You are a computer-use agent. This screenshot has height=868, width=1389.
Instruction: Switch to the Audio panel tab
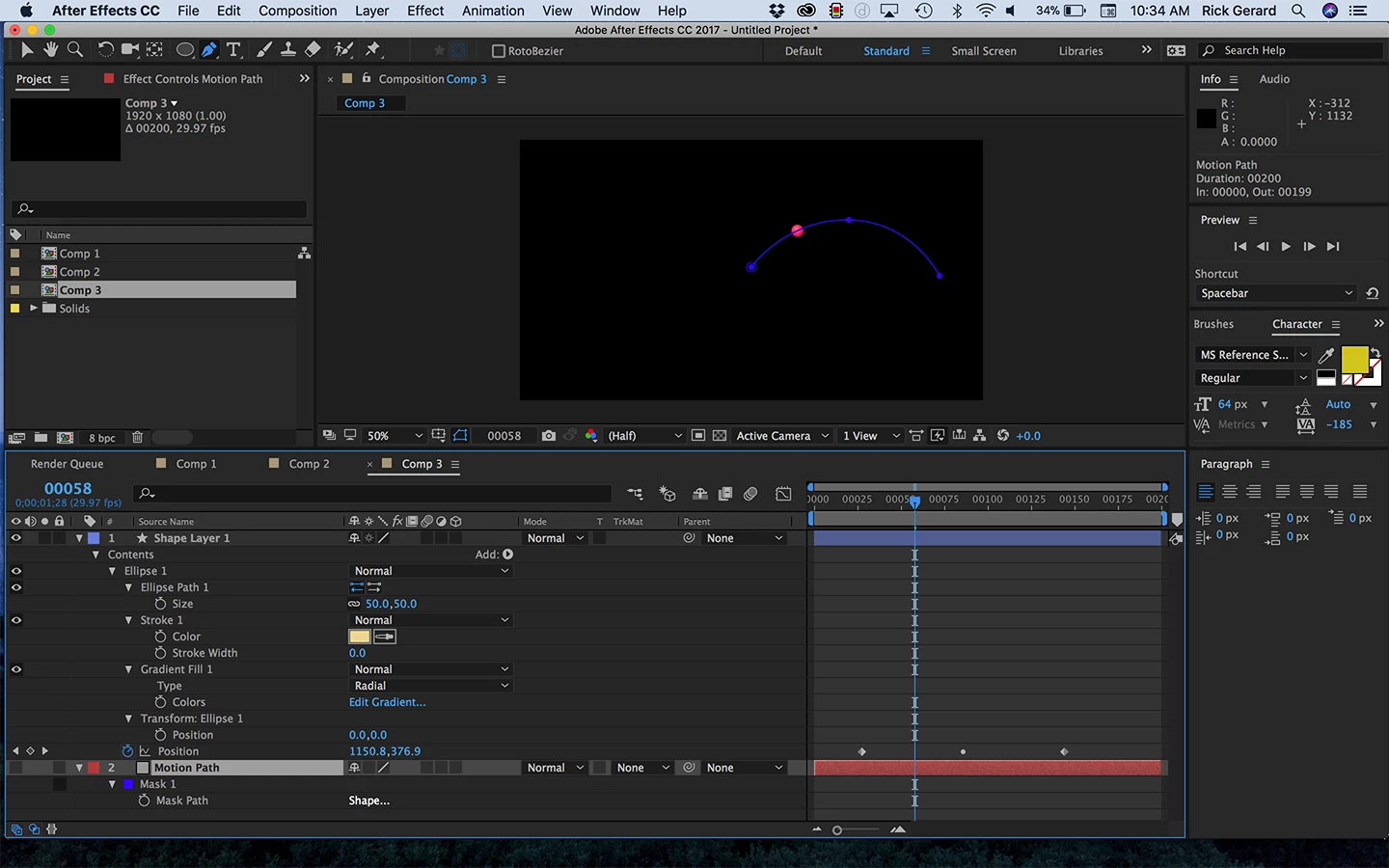1274,79
